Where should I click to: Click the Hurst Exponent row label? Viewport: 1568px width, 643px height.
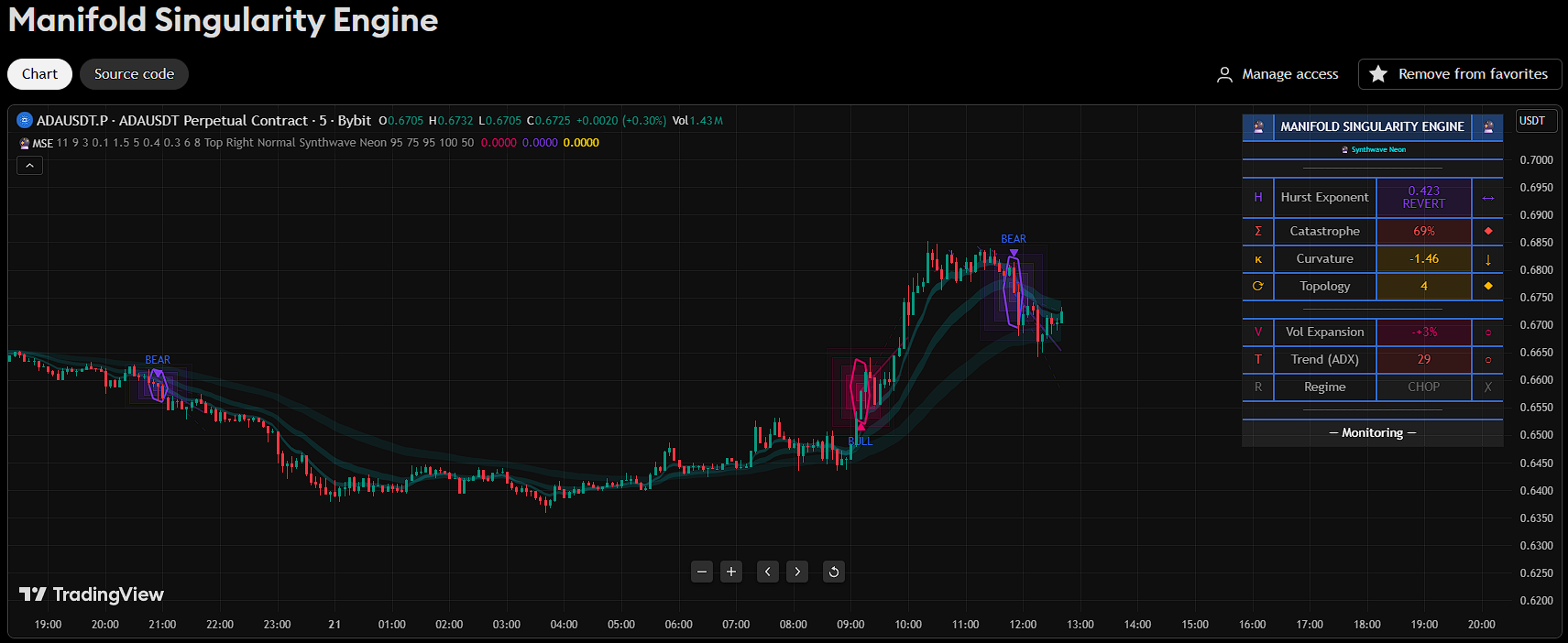pyautogui.click(x=1324, y=197)
